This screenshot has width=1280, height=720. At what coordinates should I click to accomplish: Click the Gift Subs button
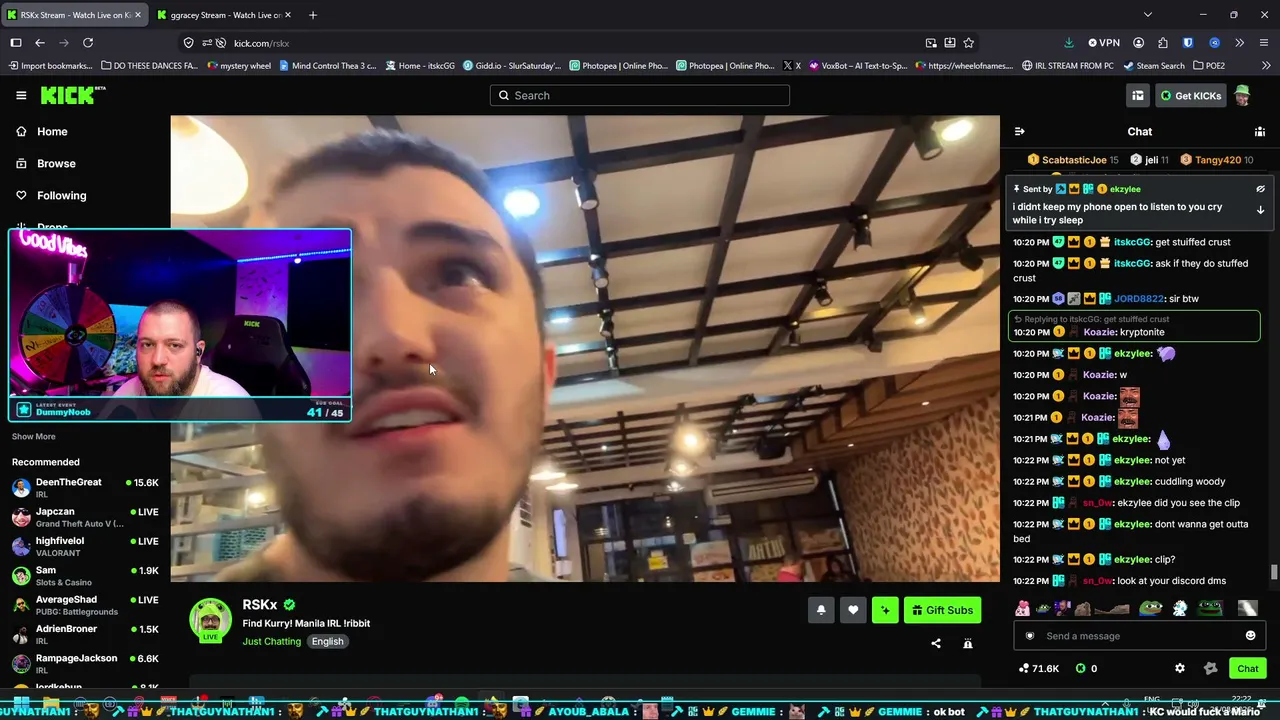coord(942,610)
